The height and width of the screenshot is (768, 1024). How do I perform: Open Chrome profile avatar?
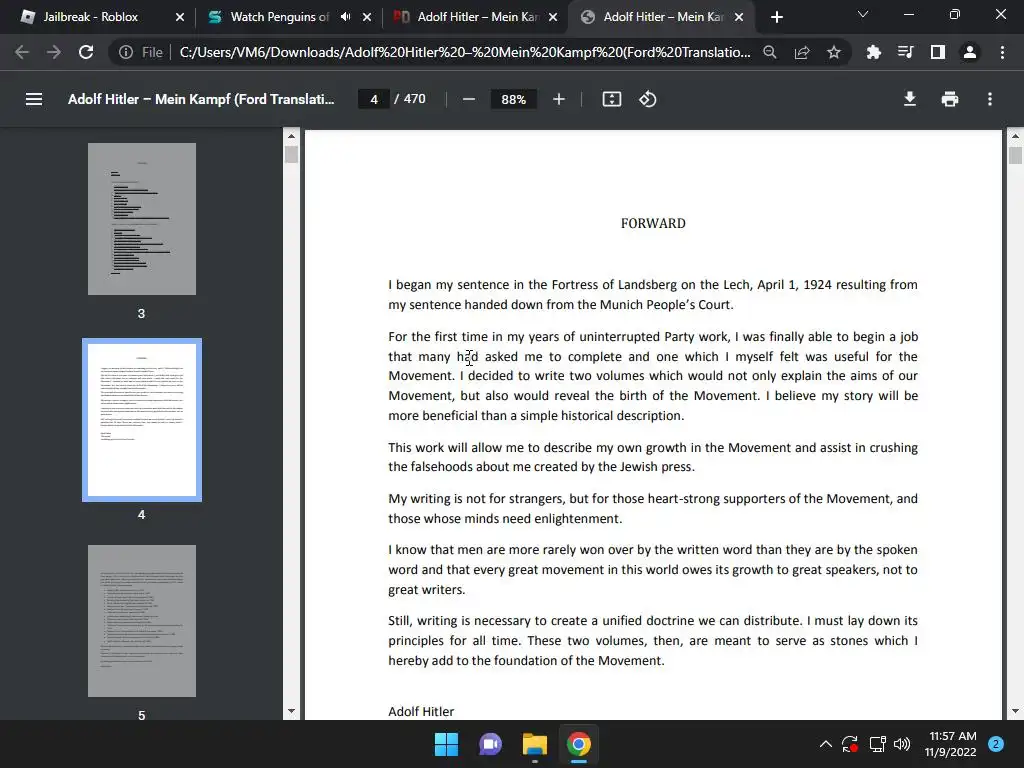pyautogui.click(x=970, y=52)
